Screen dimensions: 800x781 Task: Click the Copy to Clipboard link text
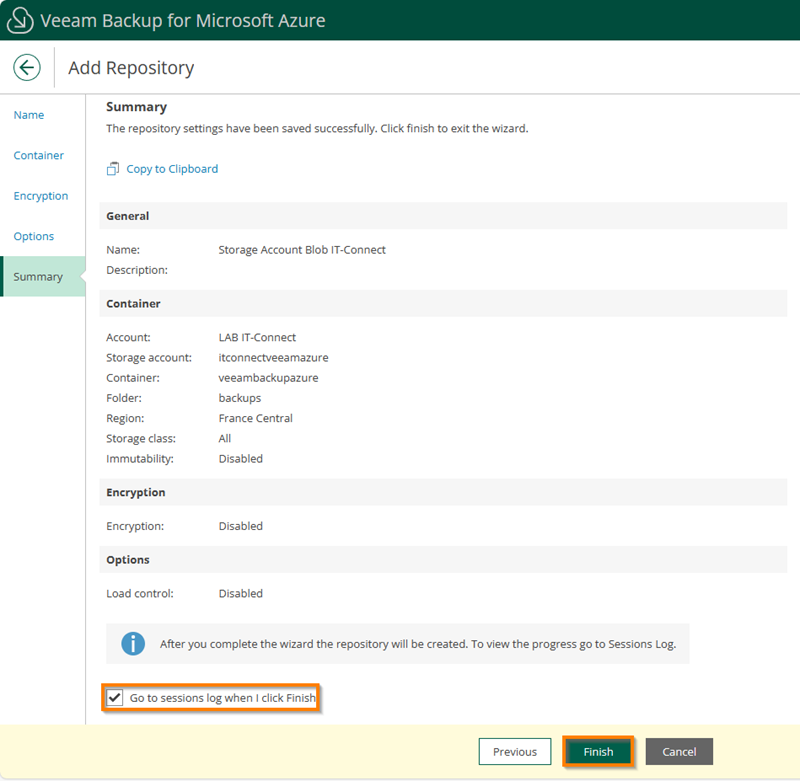(x=172, y=169)
